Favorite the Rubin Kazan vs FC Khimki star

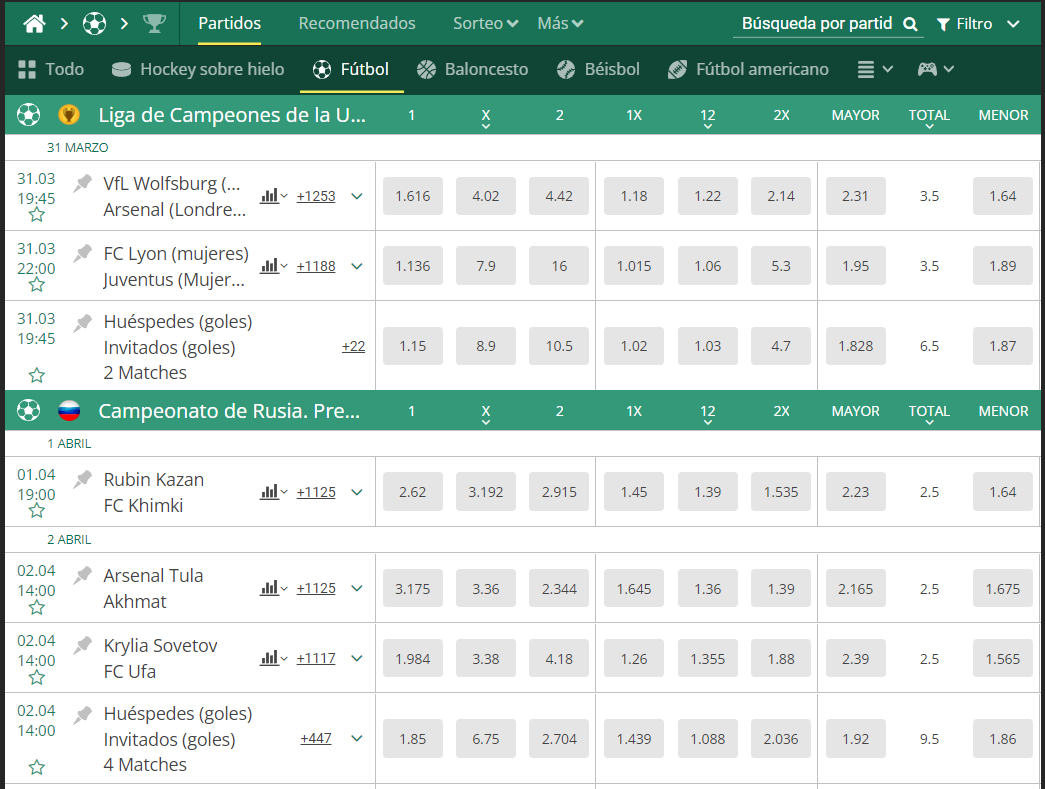pyautogui.click(x=37, y=510)
